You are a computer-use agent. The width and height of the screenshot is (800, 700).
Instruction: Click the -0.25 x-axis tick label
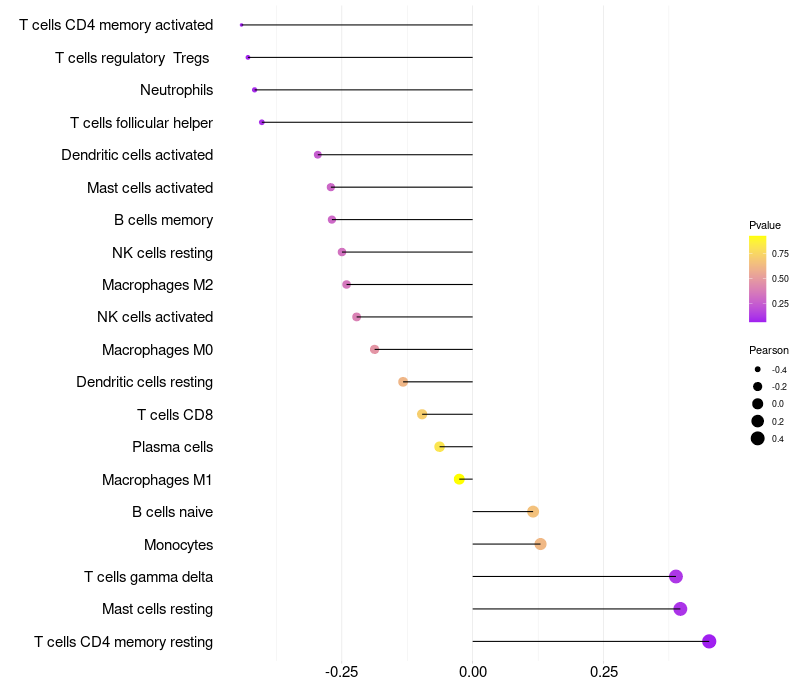tap(341, 672)
